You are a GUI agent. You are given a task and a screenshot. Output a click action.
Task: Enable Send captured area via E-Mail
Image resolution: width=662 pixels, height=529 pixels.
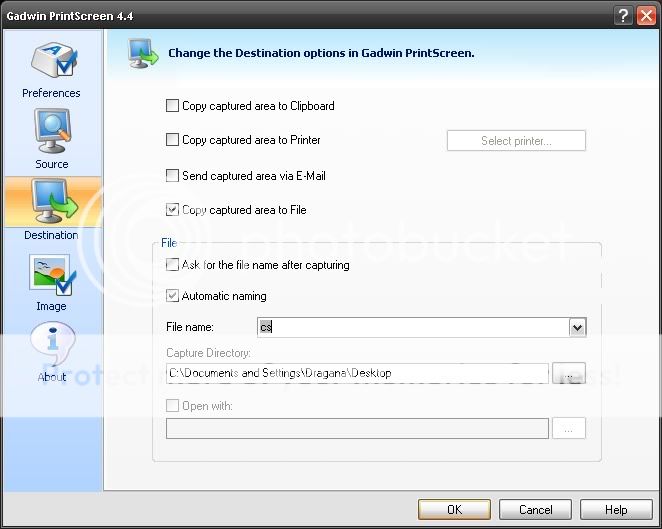coord(172,175)
